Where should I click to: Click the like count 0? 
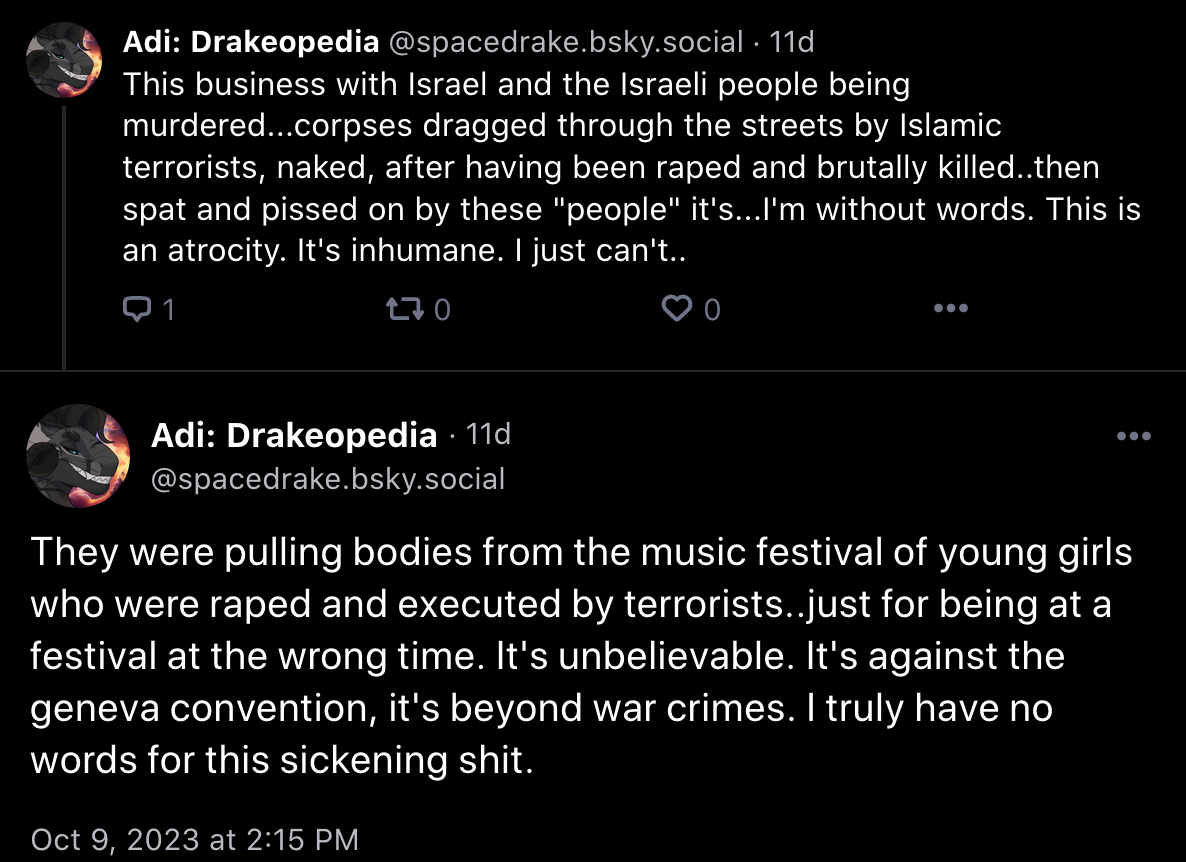pyautogui.click(x=712, y=310)
